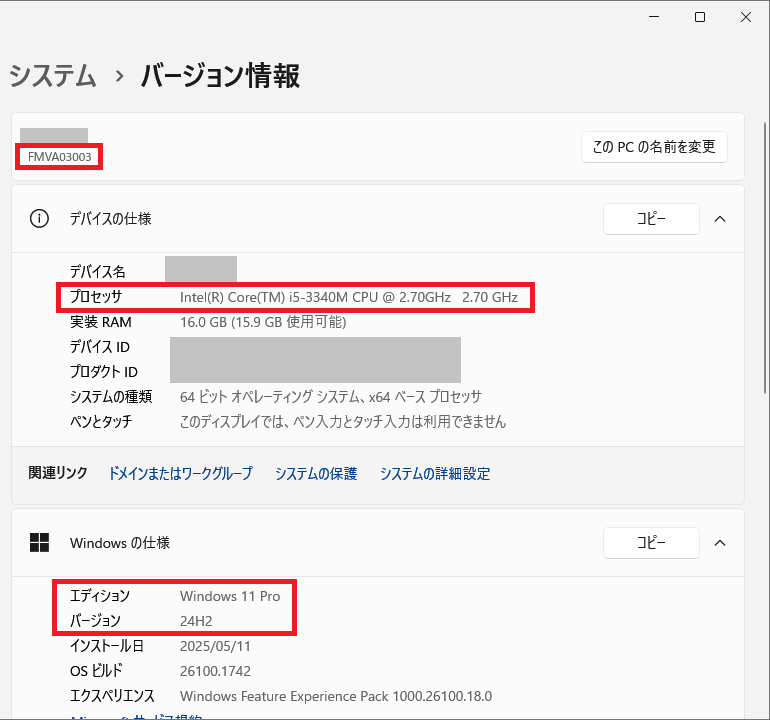Select the processor value Intel(R) Core(TM) i5-3340M
The image size is (770, 720).
(x=349, y=297)
